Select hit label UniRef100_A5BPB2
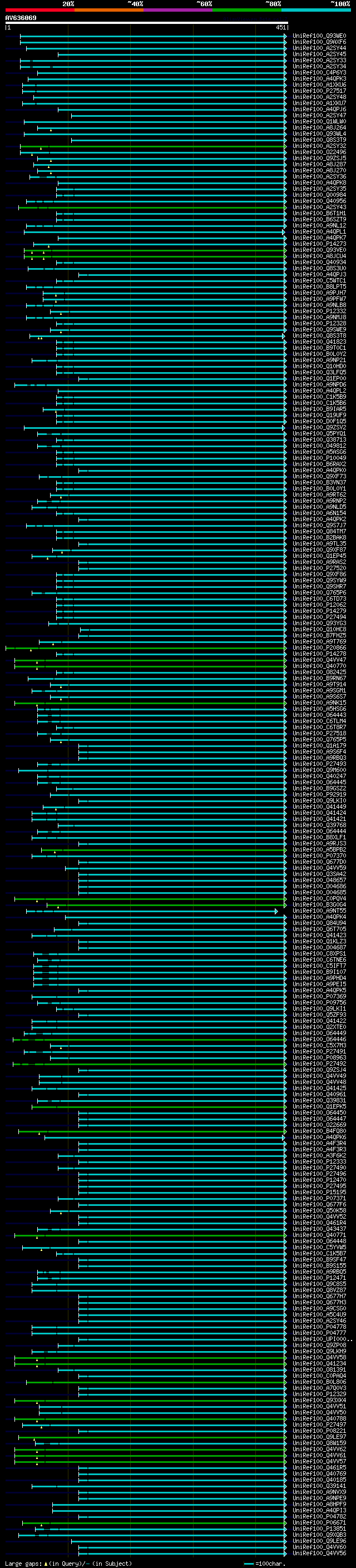 [x=319, y=850]
